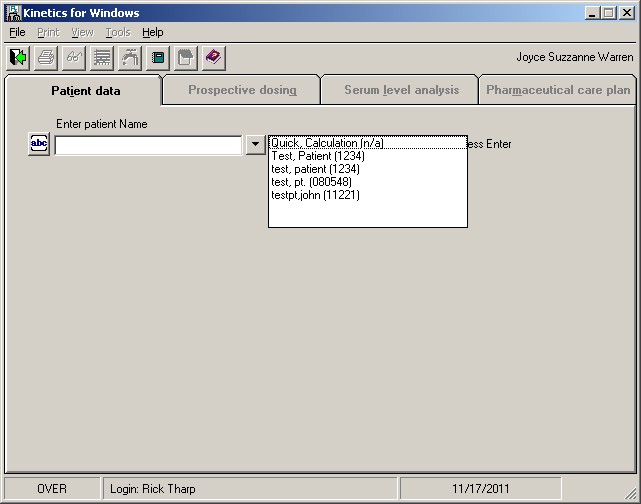The height and width of the screenshot is (504, 641).
Task: Select 'Quick, Calculation (n/a)' from the list
Action: tap(327, 143)
